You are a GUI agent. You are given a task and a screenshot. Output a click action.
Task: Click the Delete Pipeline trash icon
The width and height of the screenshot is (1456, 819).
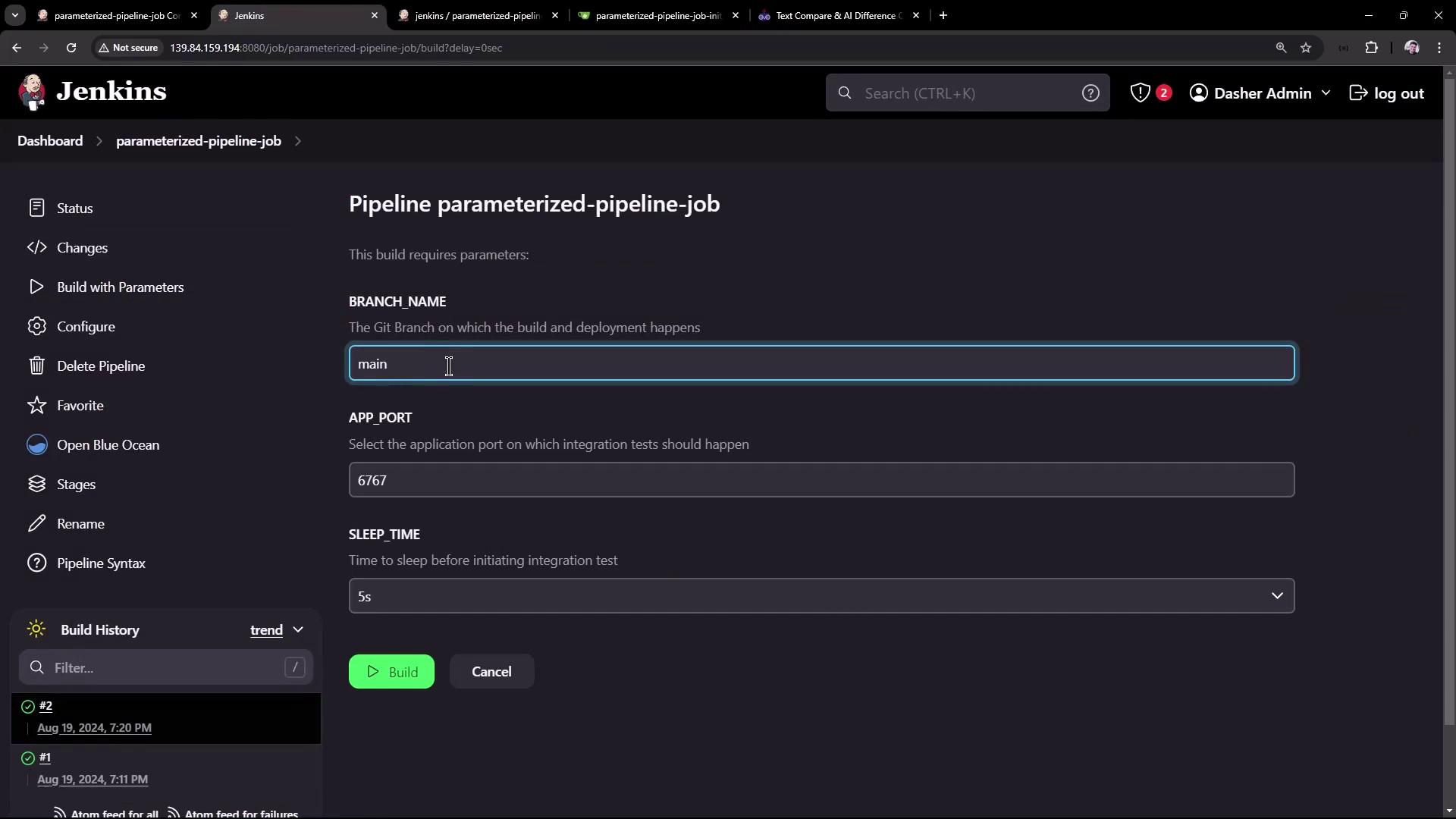pos(36,366)
